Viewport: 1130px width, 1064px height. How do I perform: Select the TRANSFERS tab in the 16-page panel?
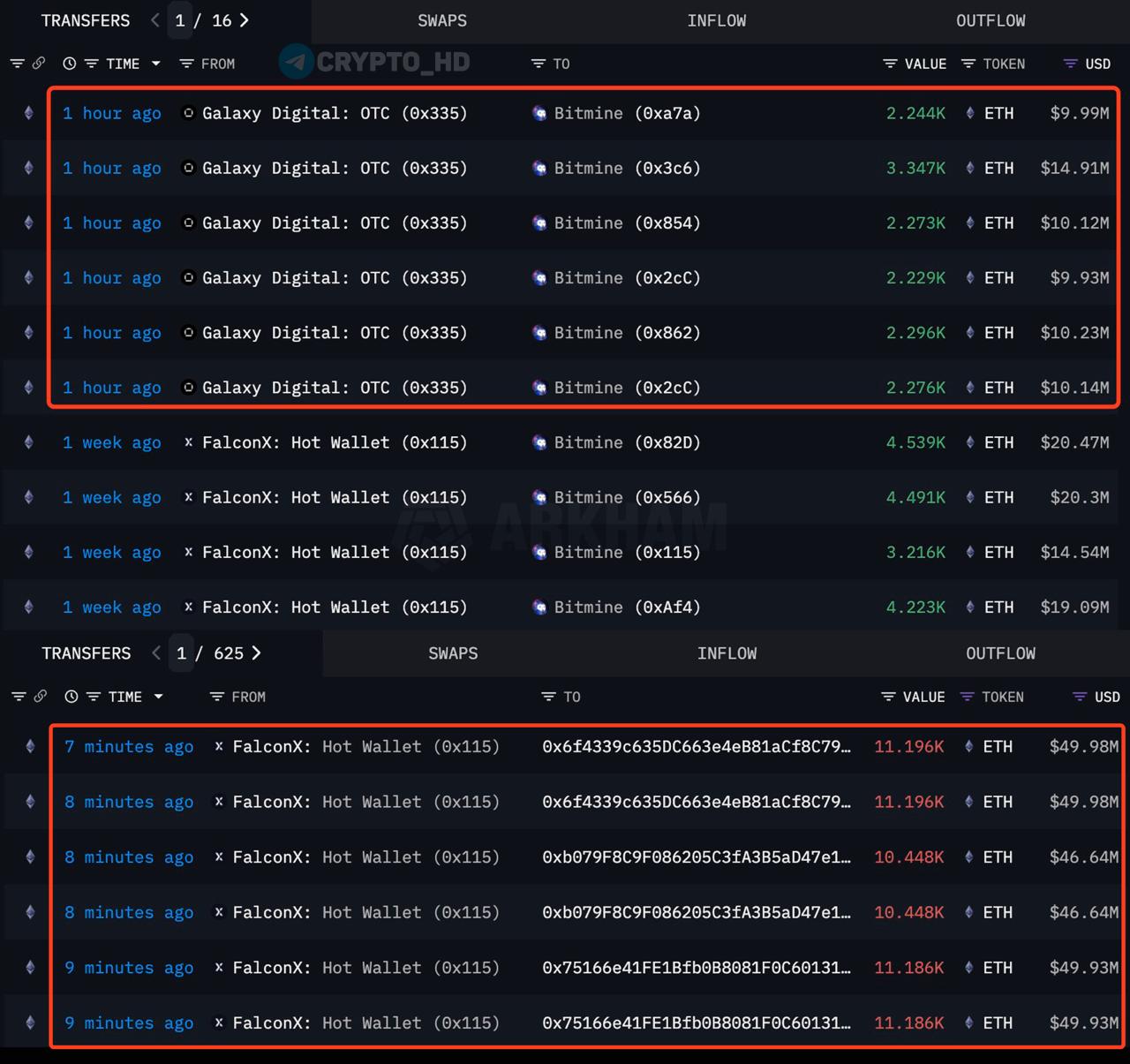pyautogui.click(x=86, y=20)
